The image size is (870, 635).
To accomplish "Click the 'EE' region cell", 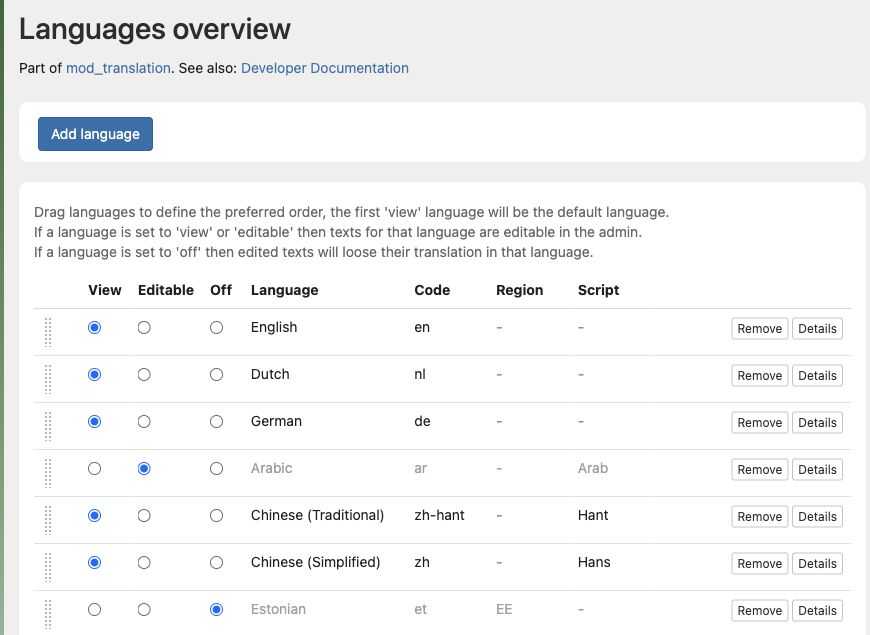I will [504, 609].
